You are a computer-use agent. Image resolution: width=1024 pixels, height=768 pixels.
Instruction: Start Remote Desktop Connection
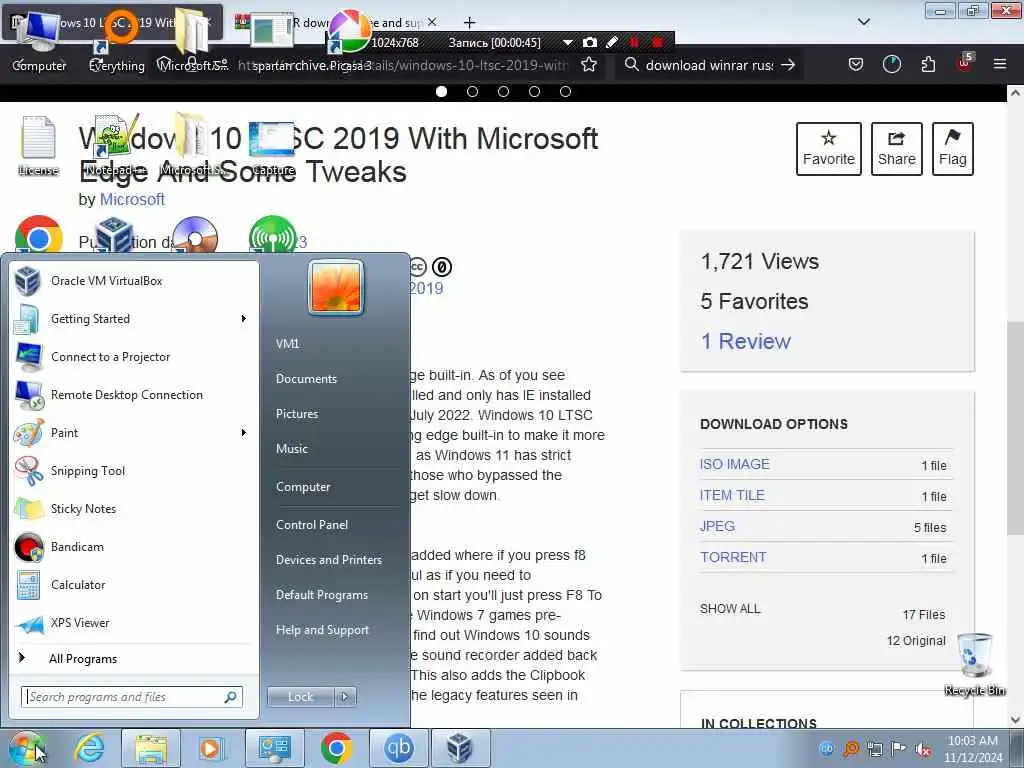tap(134, 394)
